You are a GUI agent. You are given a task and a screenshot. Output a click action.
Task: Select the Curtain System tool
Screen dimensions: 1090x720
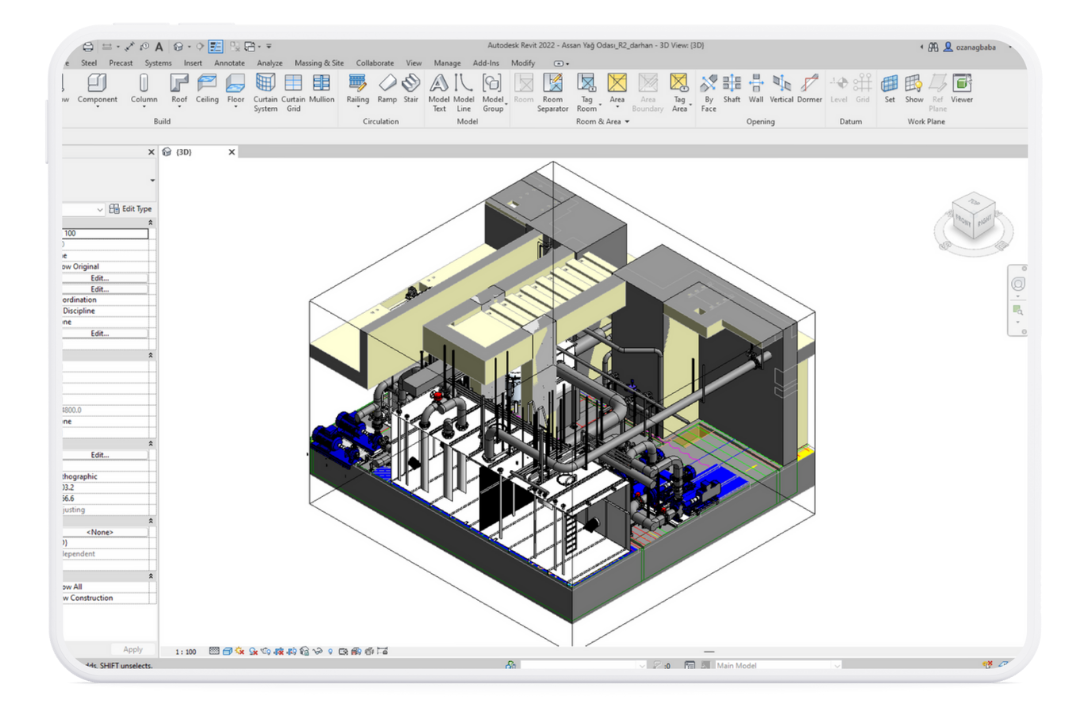click(265, 92)
